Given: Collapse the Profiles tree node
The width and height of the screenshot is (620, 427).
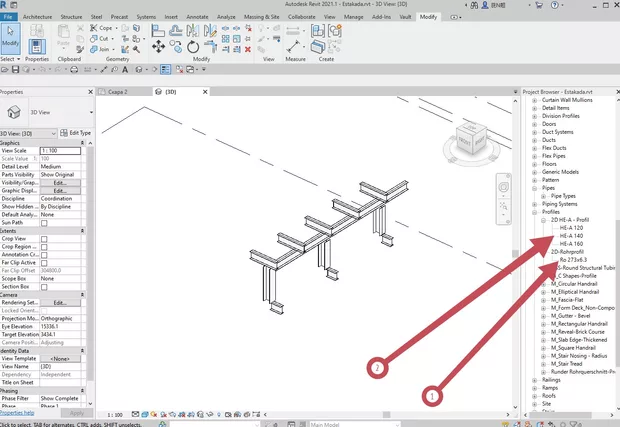Looking at the screenshot, I should [x=534, y=211].
